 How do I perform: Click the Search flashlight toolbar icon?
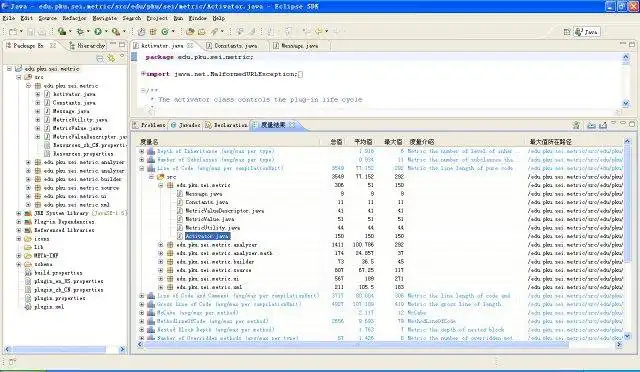[214, 31]
